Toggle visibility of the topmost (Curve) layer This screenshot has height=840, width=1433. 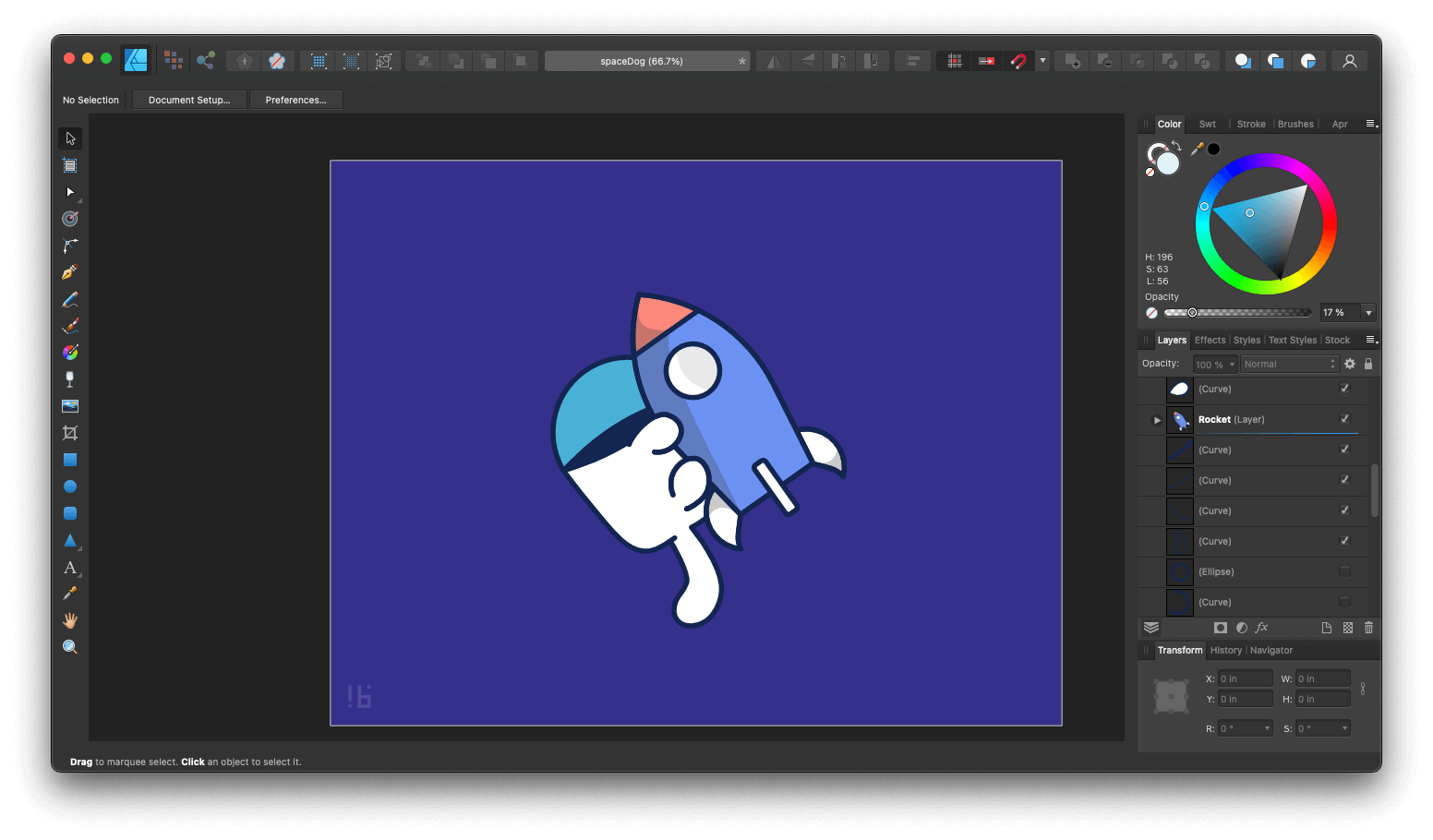[x=1345, y=389]
